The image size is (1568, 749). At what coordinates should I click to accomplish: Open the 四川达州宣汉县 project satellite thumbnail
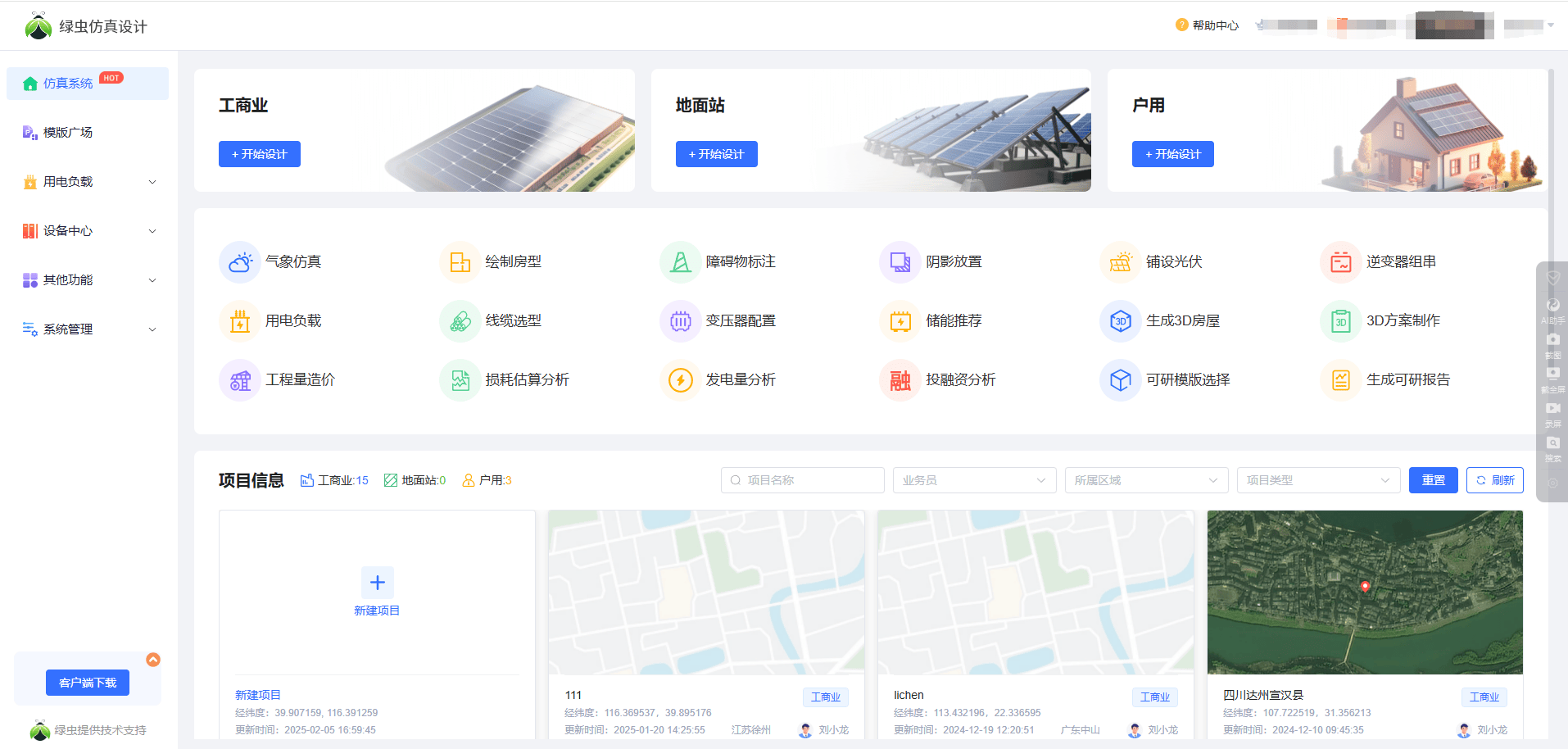pyautogui.click(x=1365, y=592)
